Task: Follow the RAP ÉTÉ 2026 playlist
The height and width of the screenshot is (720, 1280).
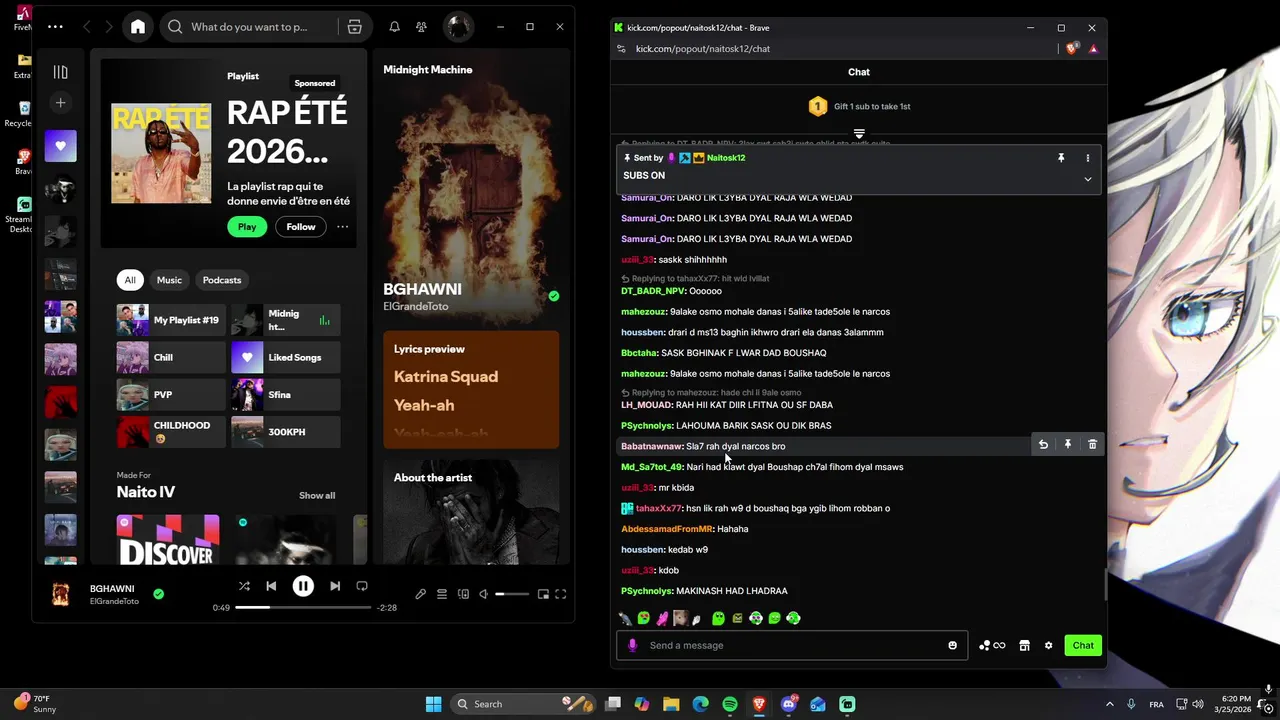Action: [301, 227]
